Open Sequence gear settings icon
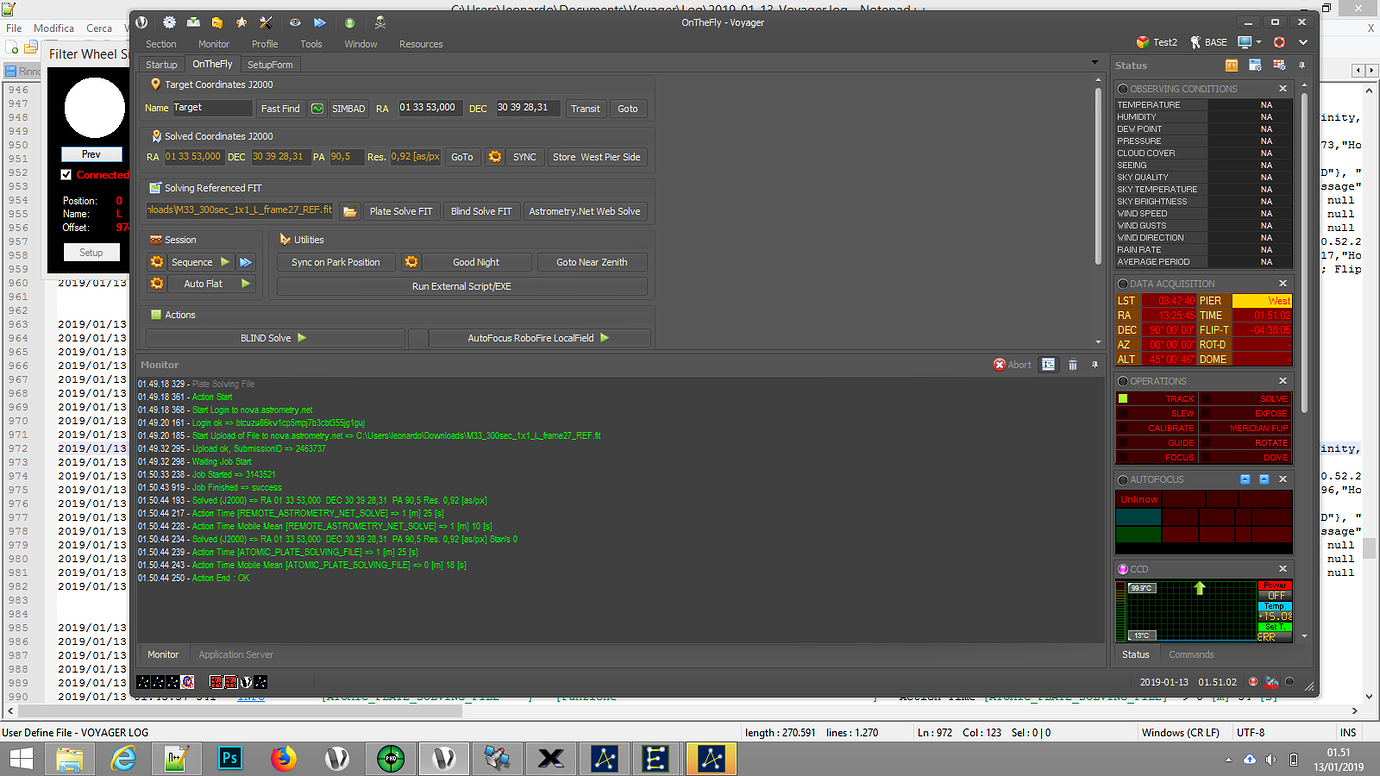Viewport: 1380px width, 776px height. (x=157, y=262)
